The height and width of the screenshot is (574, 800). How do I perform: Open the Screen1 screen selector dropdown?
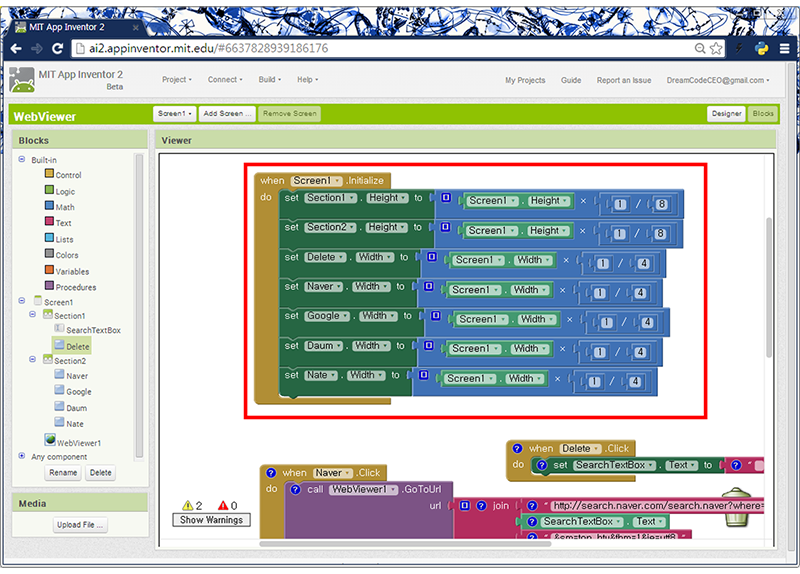coord(174,113)
